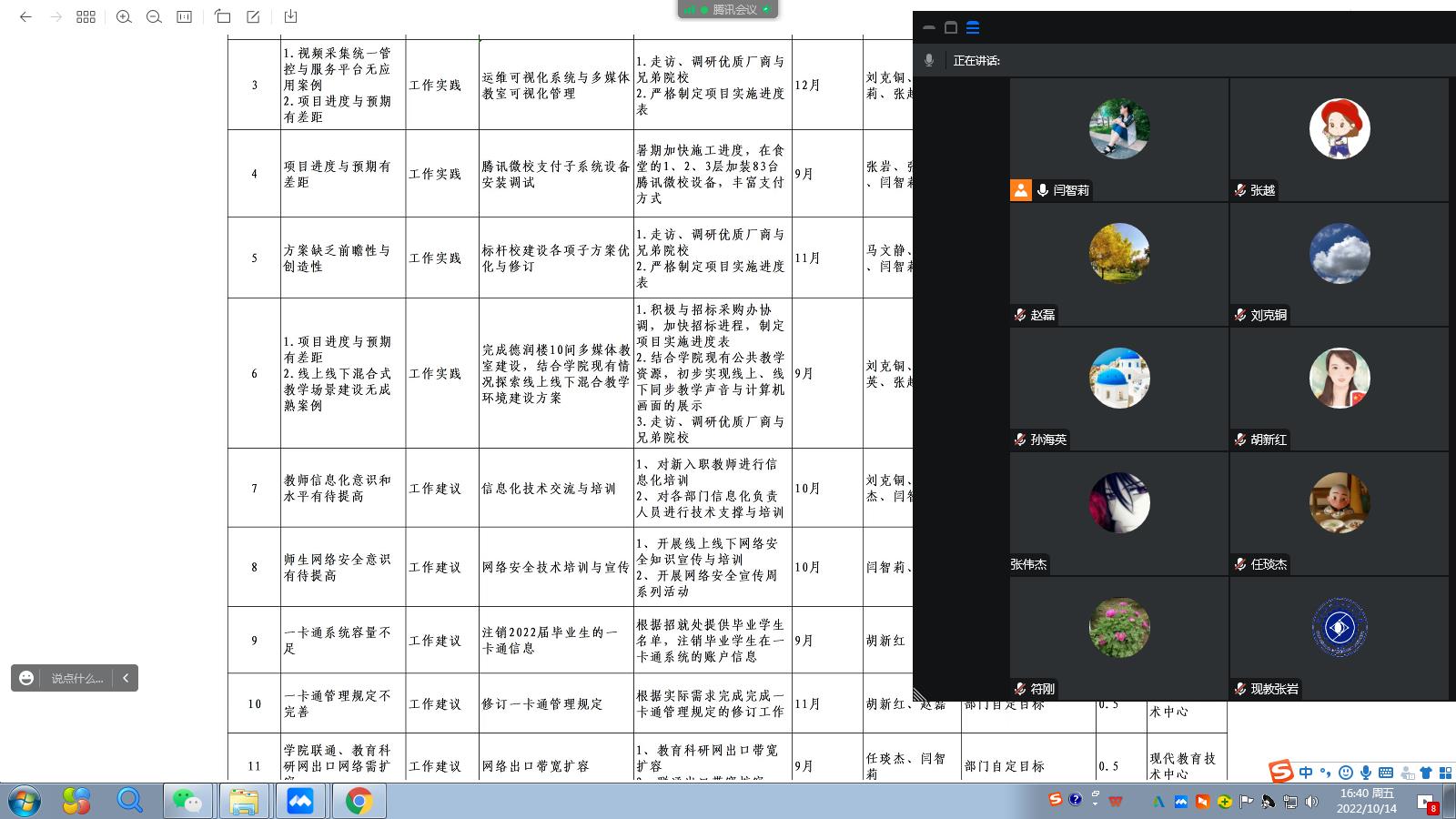Click the 腾讯会议 status bar at top
The image size is (1456, 819).
pos(728,9)
